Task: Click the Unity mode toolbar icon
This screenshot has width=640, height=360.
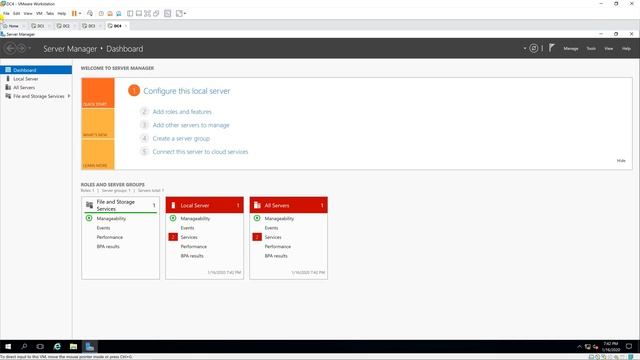Action: (156, 13)
